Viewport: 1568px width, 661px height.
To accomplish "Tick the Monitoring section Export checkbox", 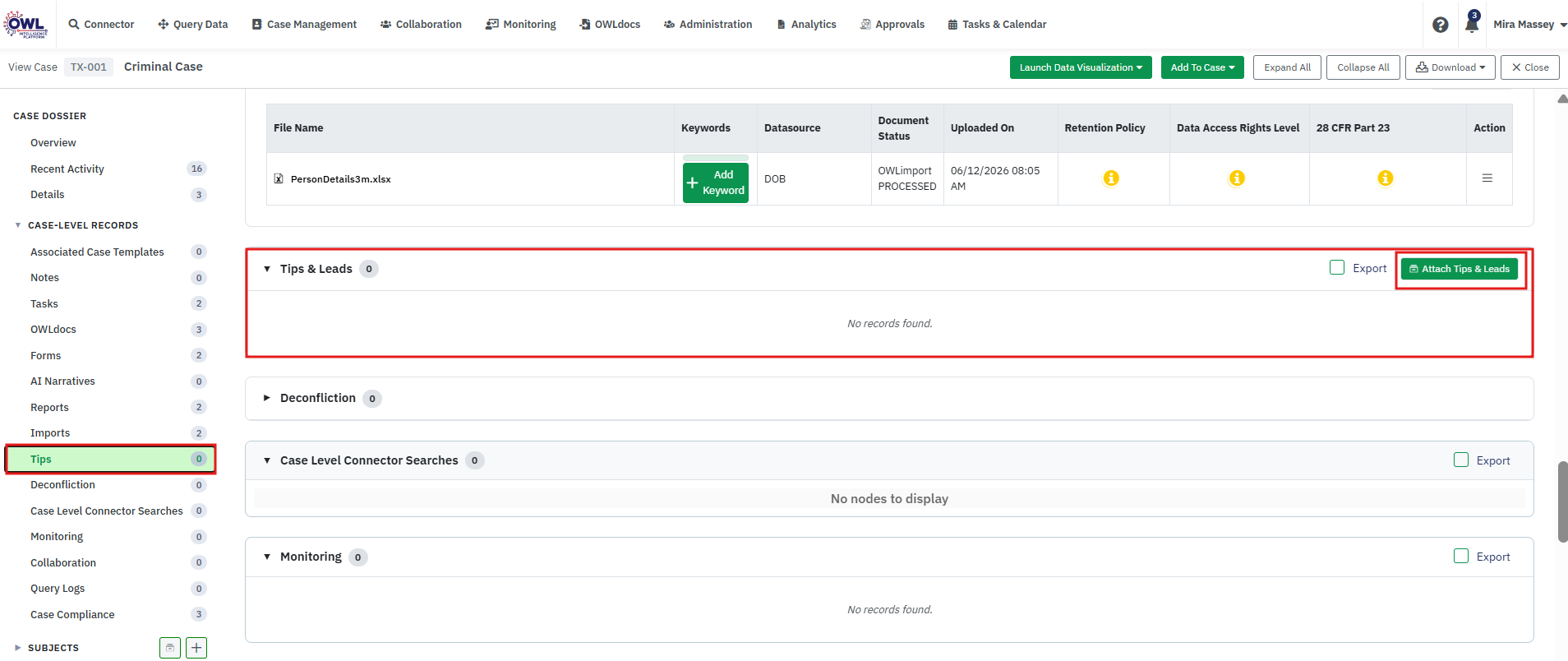I will (1461, 556).
